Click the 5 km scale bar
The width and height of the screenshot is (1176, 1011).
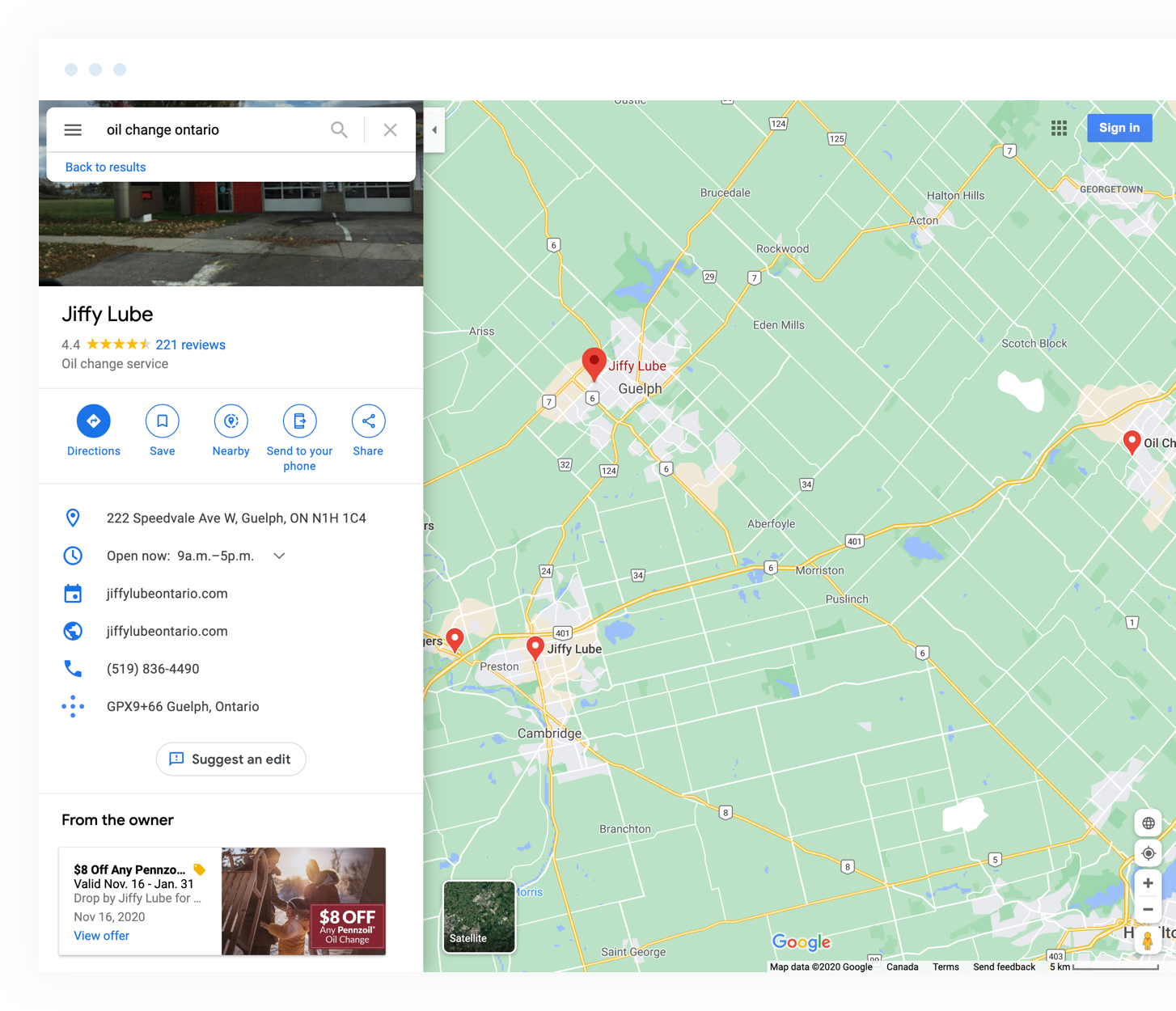1104,967
